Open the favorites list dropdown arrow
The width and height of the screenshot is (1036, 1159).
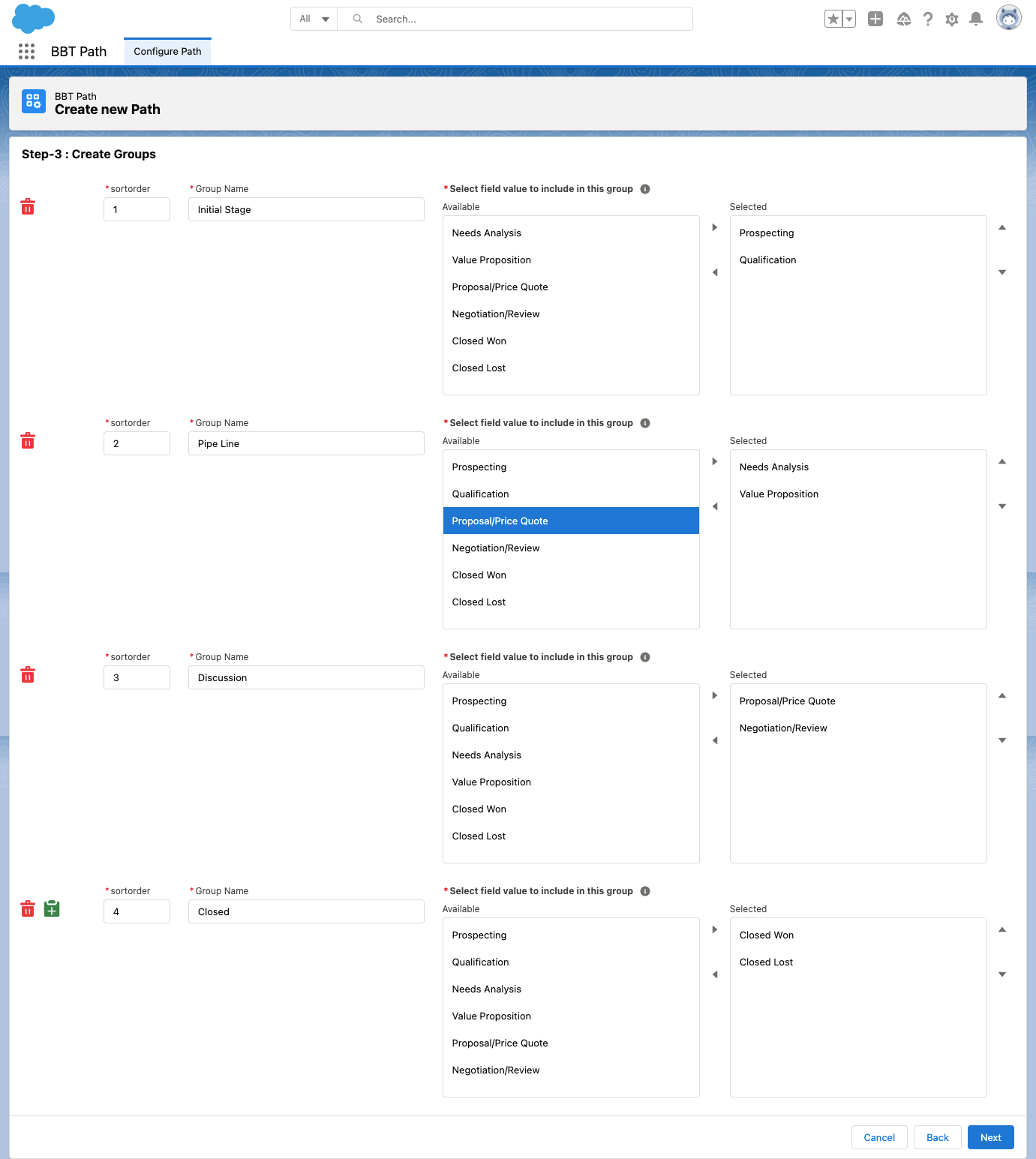tap(849, 20)
